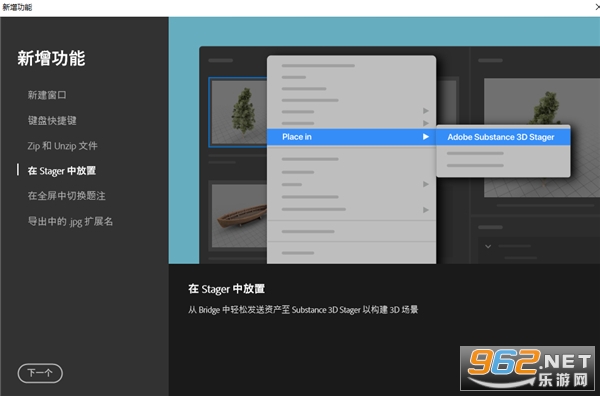The width and height of the screenshot is (600, 396).
Task: Click the tree thumbnail in the preview
Action: click(x=238, y=112)
